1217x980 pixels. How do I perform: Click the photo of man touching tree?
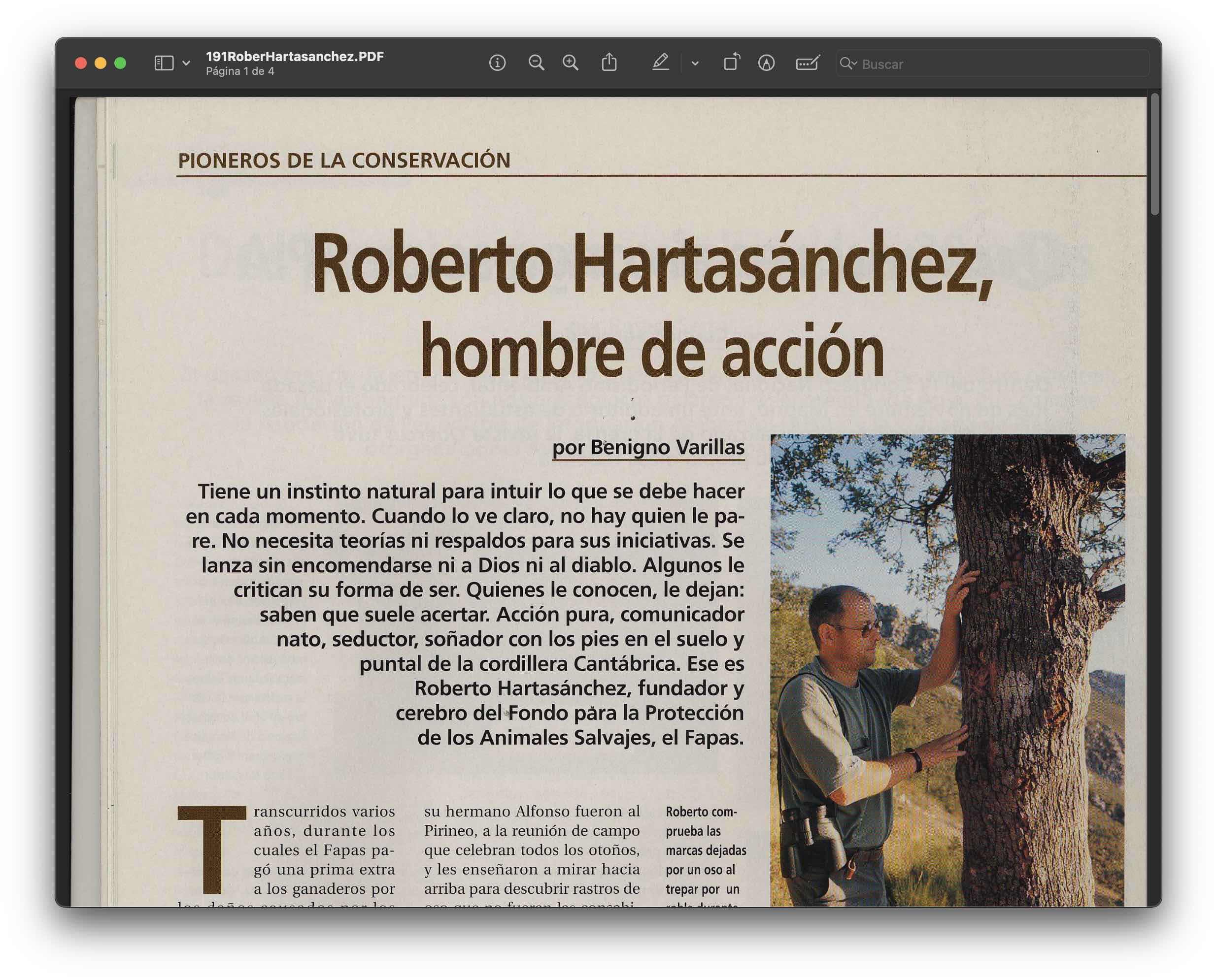pos(947,670)
